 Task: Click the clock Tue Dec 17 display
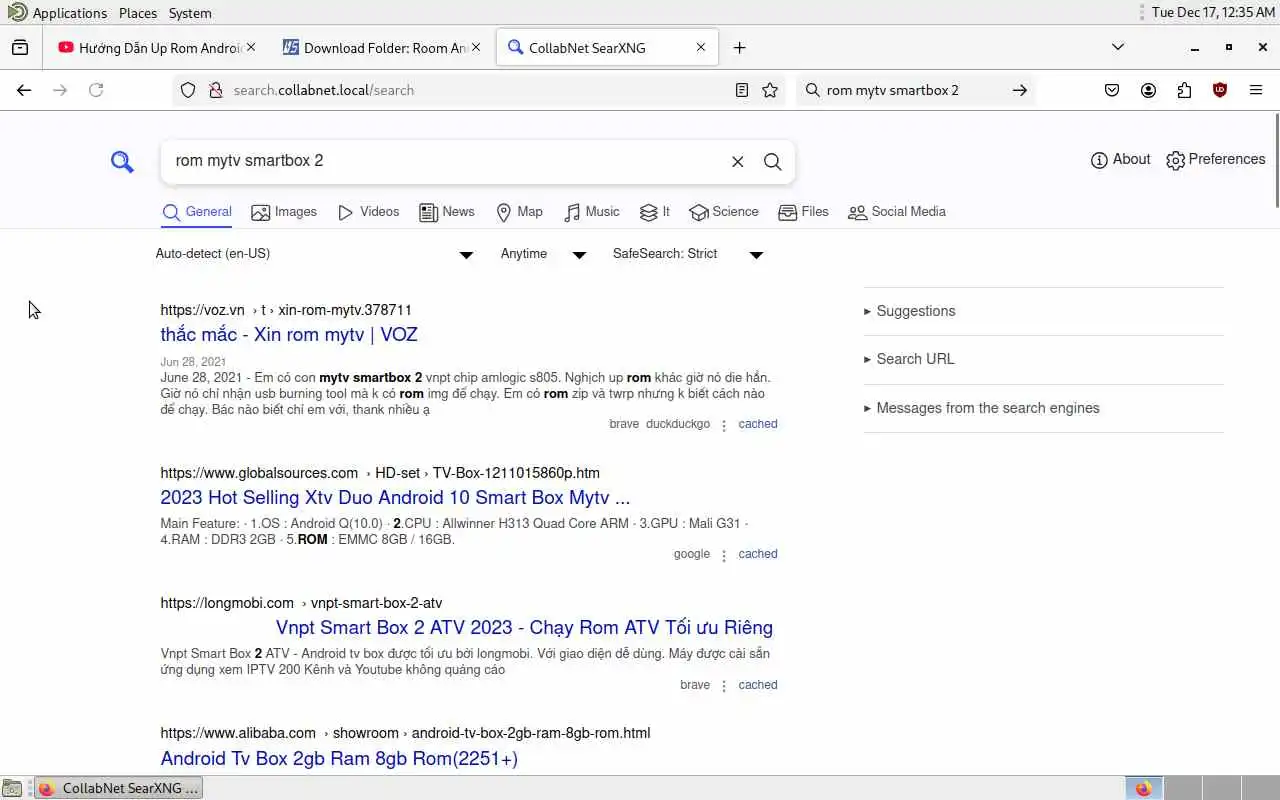click(x=1213, y=13)
